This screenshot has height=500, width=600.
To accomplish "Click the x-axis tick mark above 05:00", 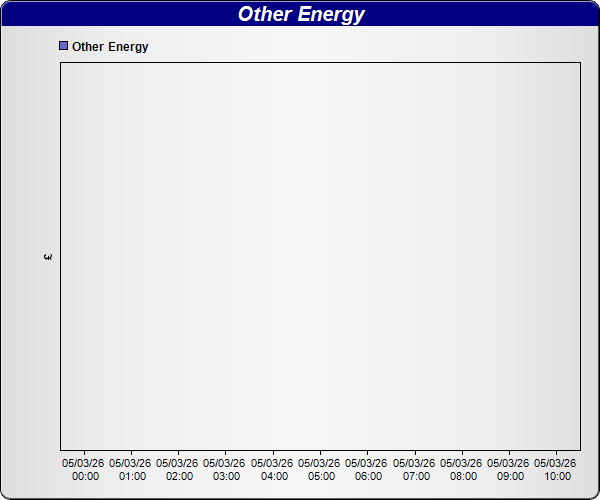I will click(320, 453).
